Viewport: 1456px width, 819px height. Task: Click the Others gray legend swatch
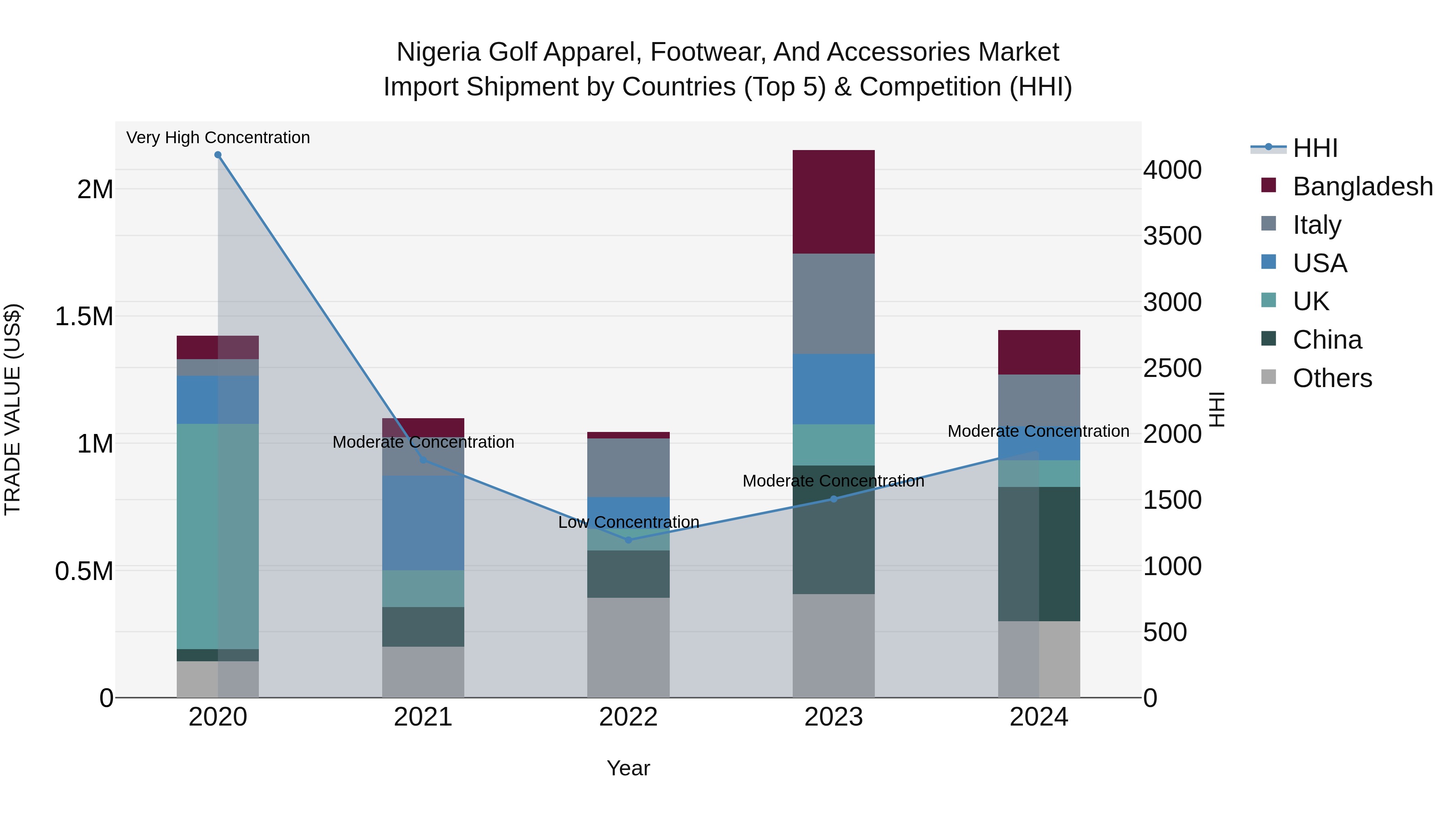pyautogui.click(x=1268, y=377)
